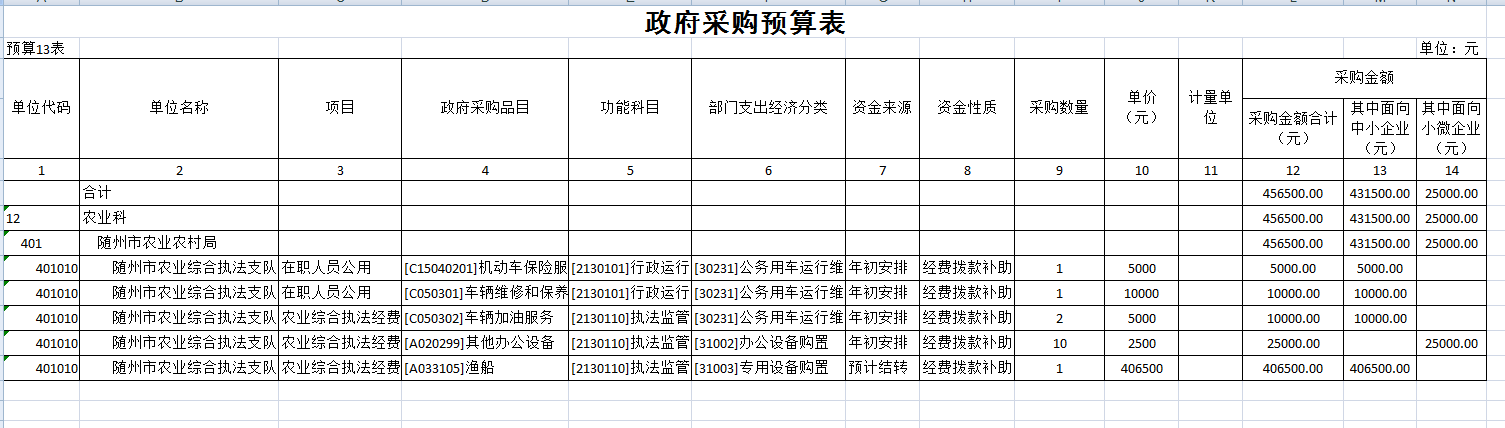The height and width of the screenshot is (428, 1505).
Task: Select total 406500.00 in the 渔船 row
Action: point(1293,368)
